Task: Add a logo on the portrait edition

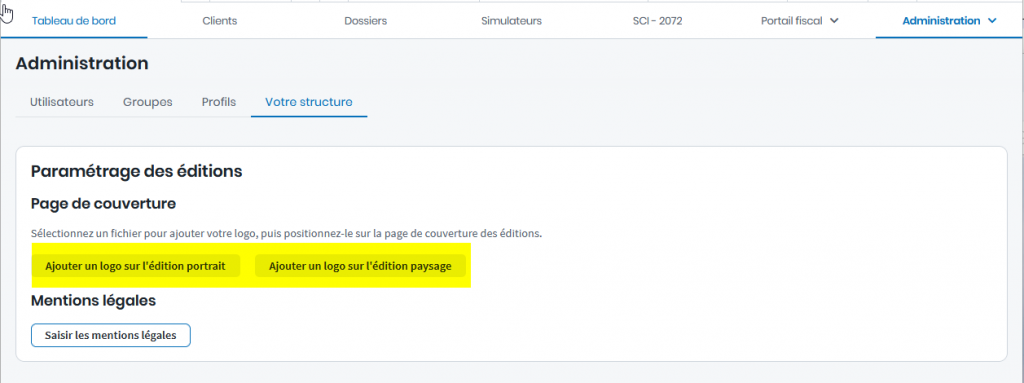Action: coord(135,266)
